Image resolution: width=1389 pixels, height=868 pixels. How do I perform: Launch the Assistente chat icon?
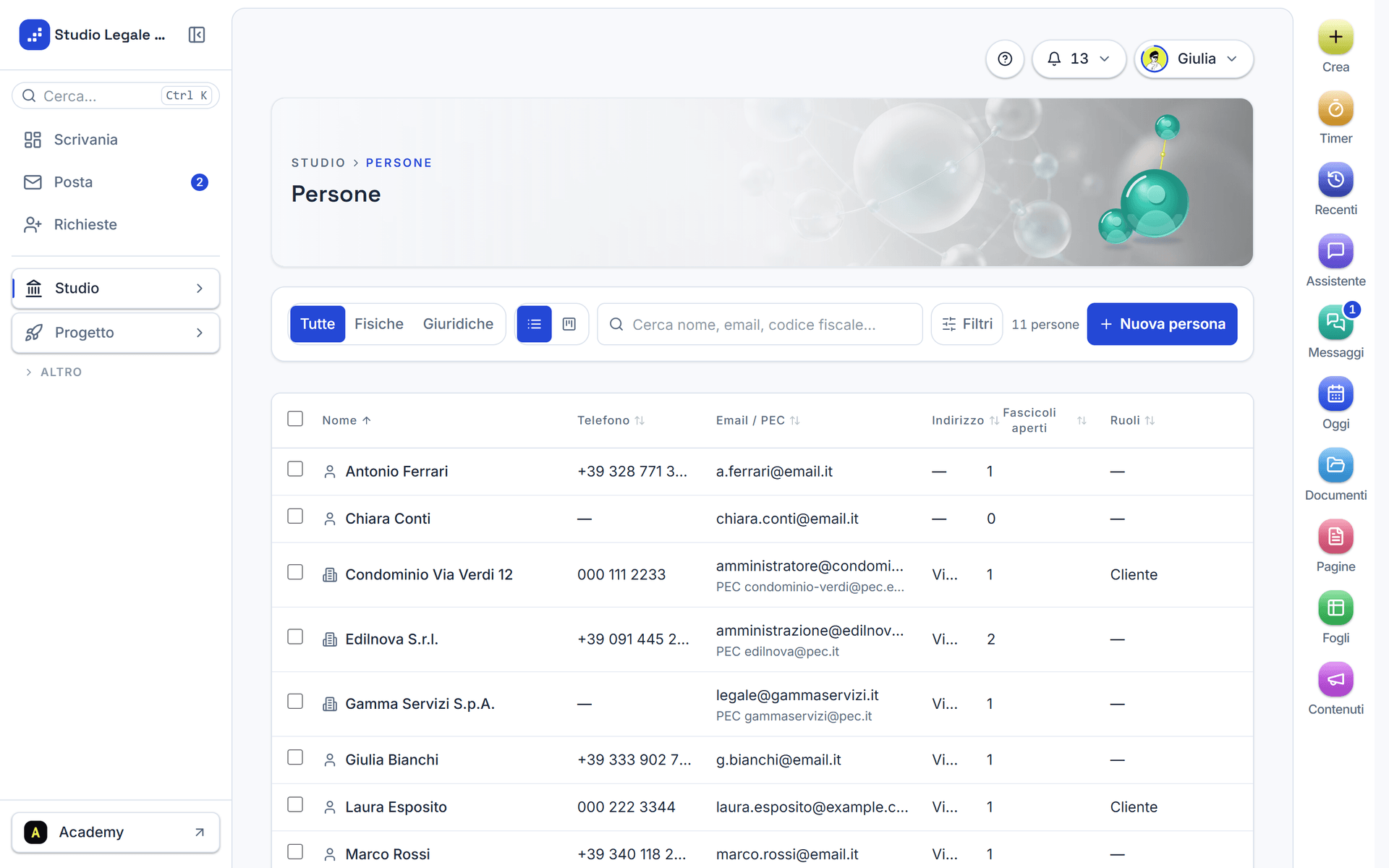tap(1335, 252)
